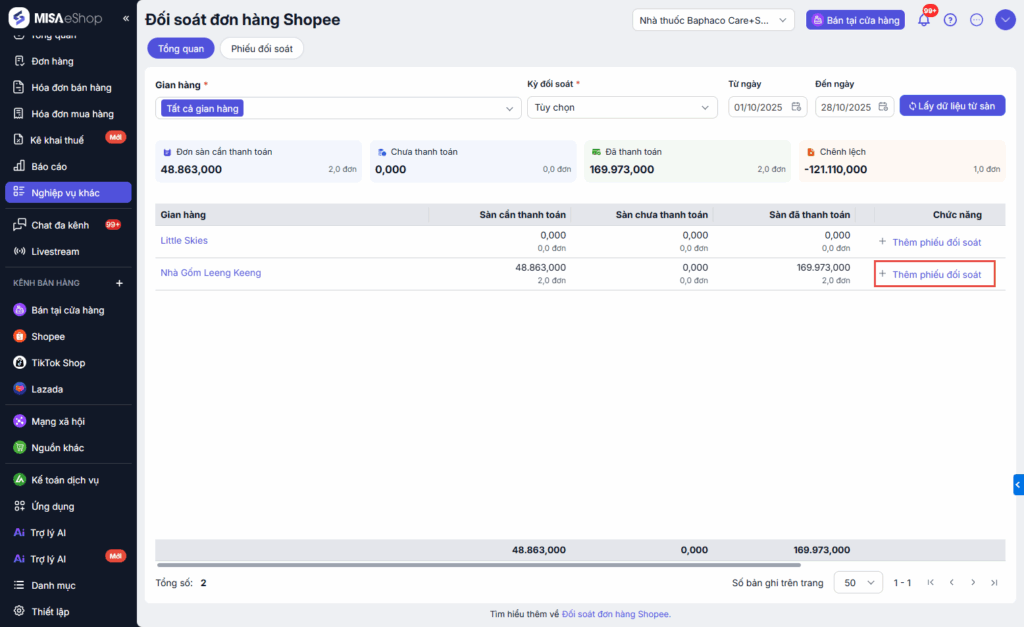The height and width of the screenshot is (627, 1024).
Task: Add sales channel with plus icon
Action: [120, 283]
